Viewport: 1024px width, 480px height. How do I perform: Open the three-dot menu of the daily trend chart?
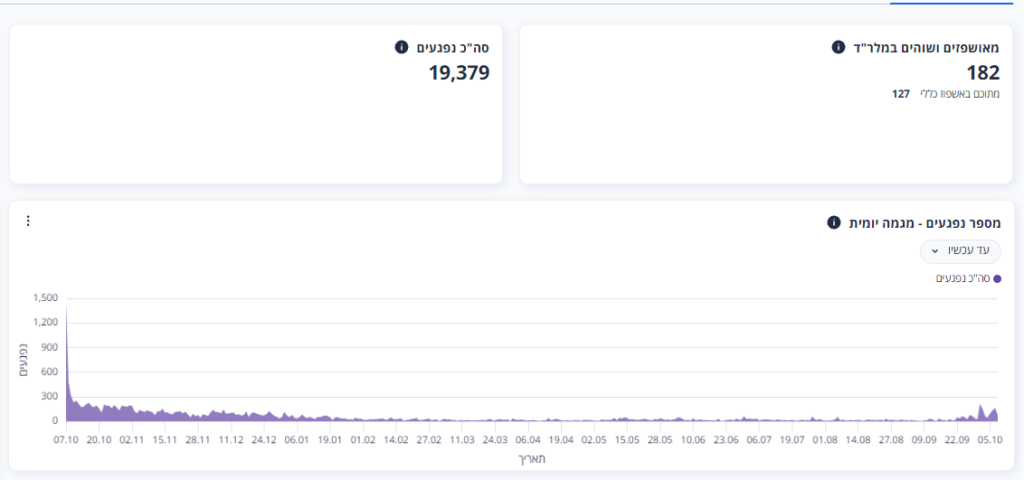click(27, 221)
